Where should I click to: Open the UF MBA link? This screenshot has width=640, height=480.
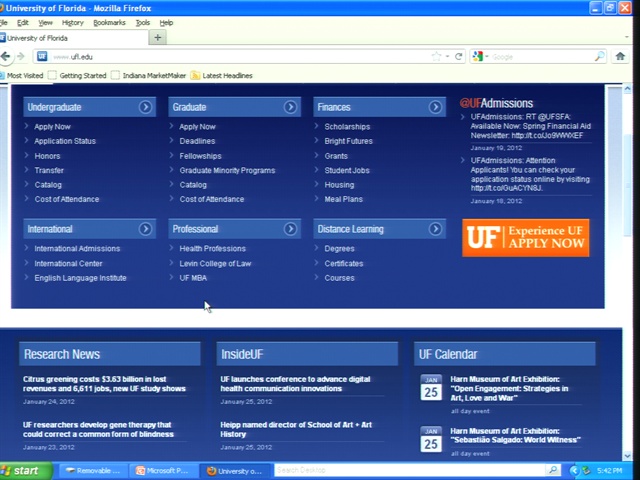pos(193,278)
